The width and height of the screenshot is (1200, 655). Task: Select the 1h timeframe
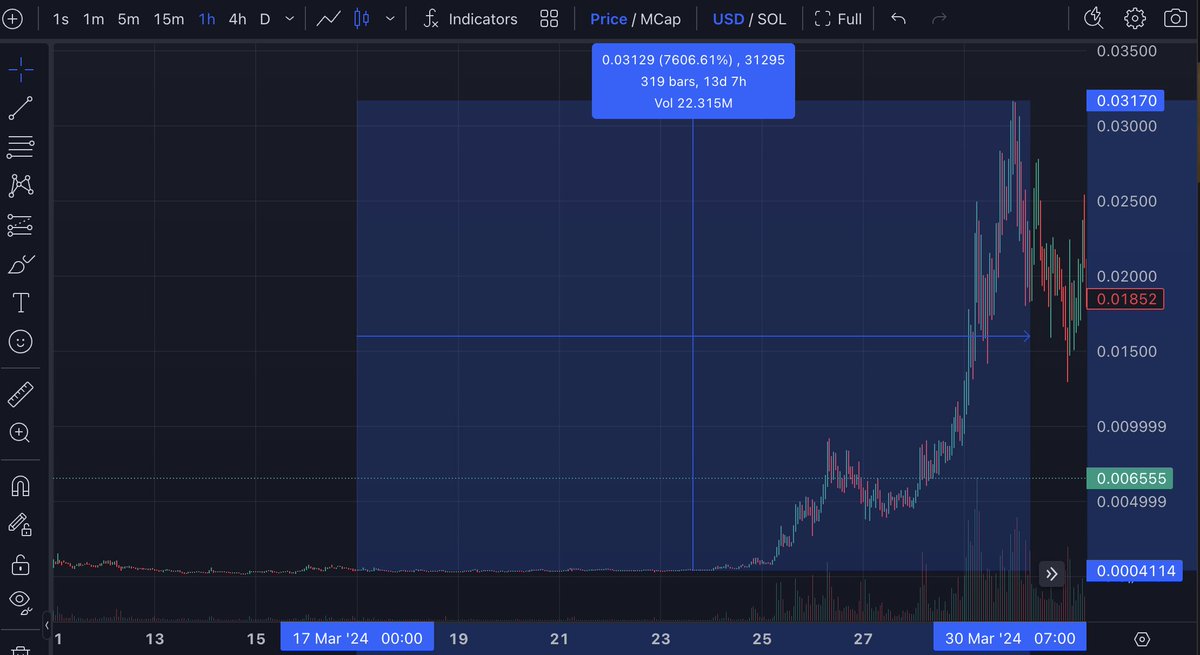click(206, 19)
